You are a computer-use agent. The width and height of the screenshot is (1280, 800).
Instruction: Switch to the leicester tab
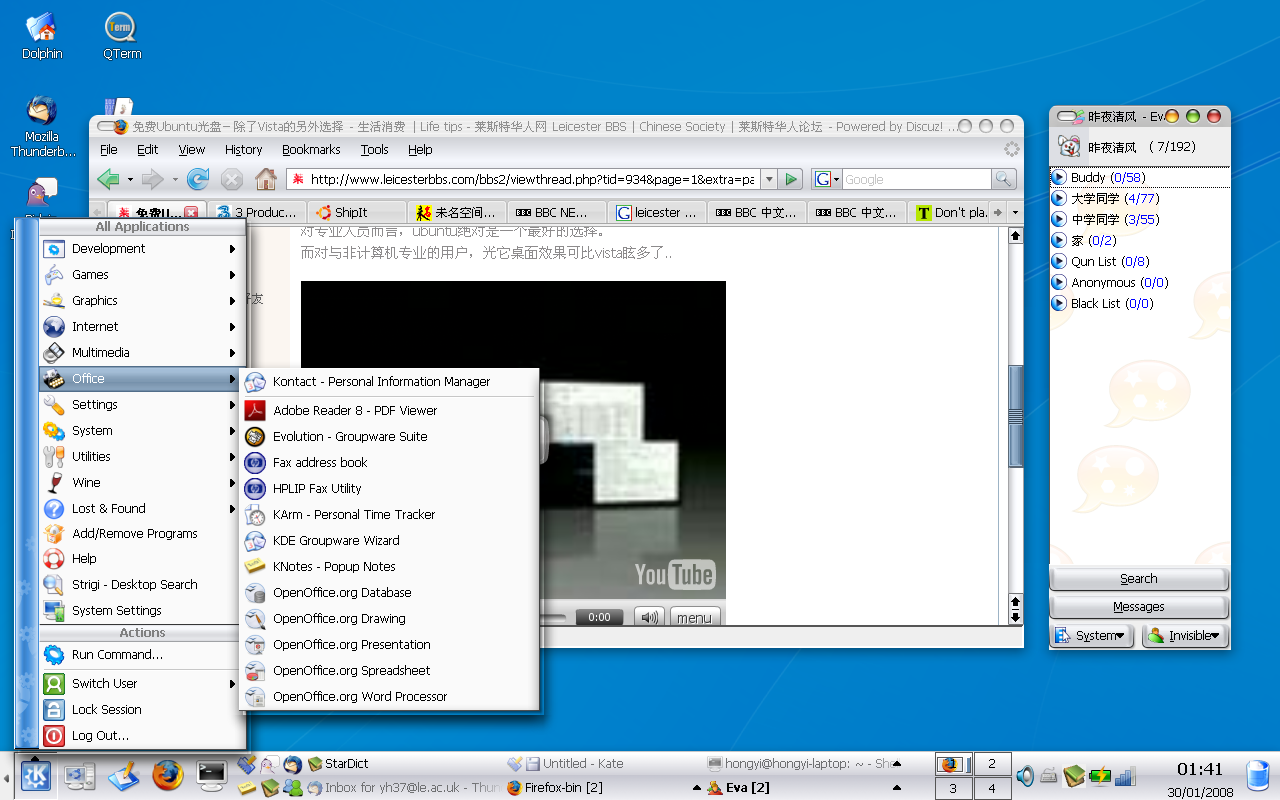[657, 212]
